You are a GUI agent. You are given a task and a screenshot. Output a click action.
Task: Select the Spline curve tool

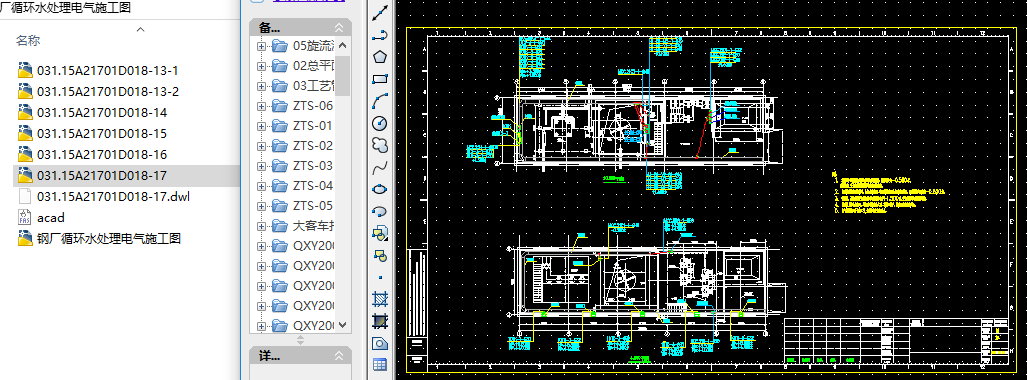click(x=380, y=167)
